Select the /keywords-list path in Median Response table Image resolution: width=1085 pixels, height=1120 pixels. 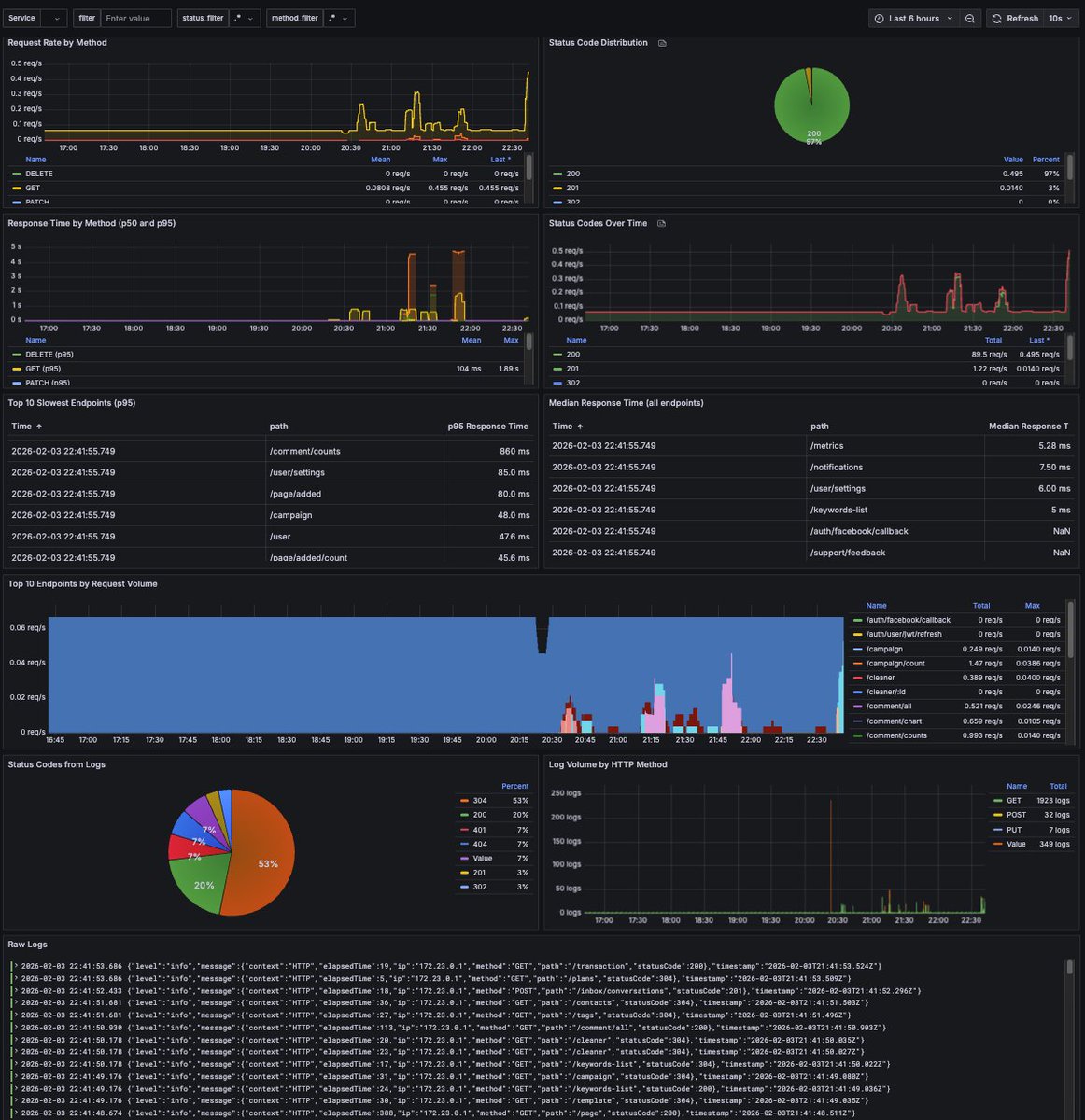838,511
